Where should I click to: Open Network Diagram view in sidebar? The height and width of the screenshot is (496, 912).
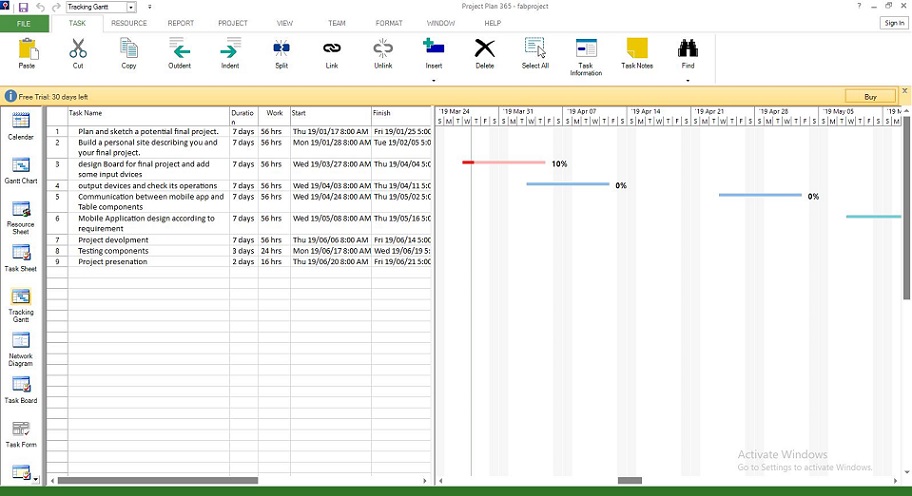[x=21, y=349]
